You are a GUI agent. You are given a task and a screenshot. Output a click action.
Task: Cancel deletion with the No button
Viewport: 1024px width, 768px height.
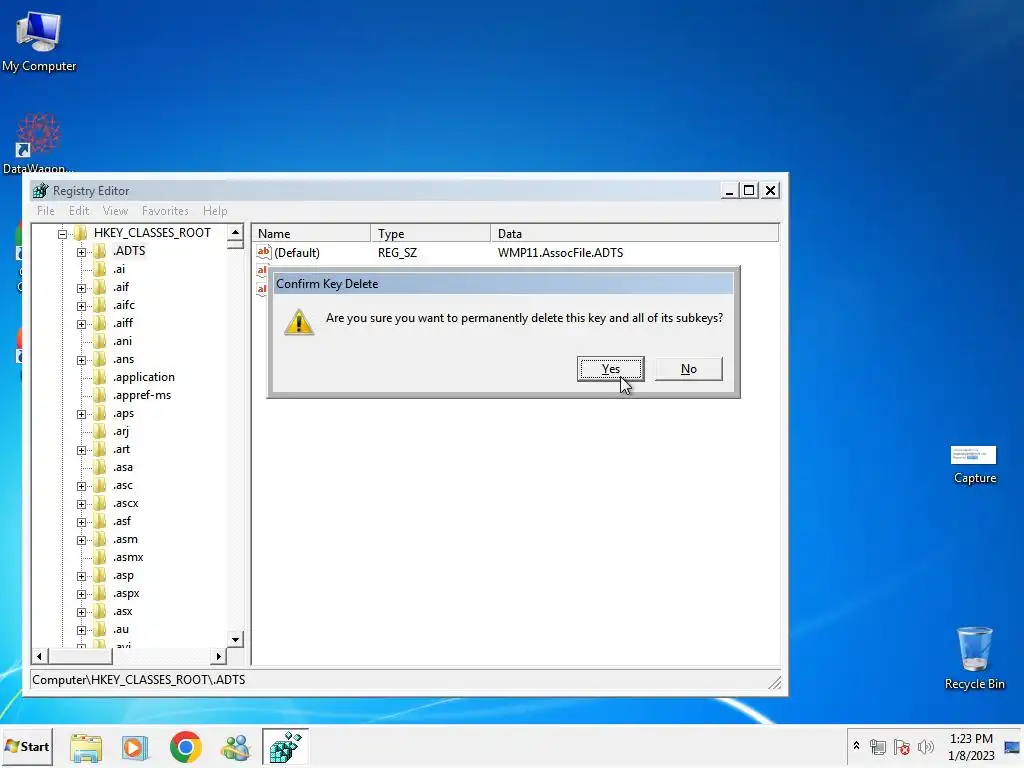coord(688,369)
